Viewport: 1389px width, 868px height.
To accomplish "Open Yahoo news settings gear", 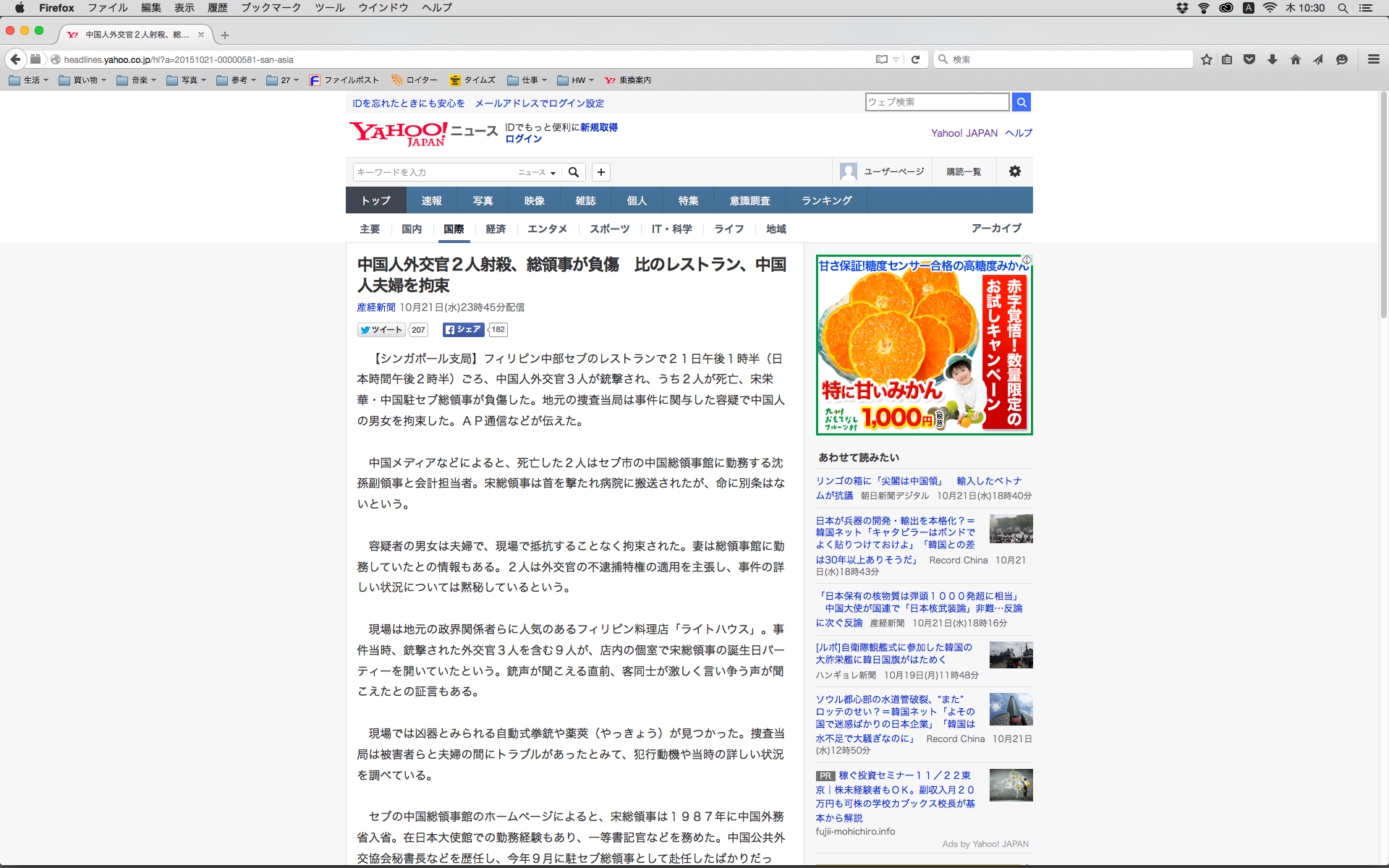I will (x=1015, y=171).
